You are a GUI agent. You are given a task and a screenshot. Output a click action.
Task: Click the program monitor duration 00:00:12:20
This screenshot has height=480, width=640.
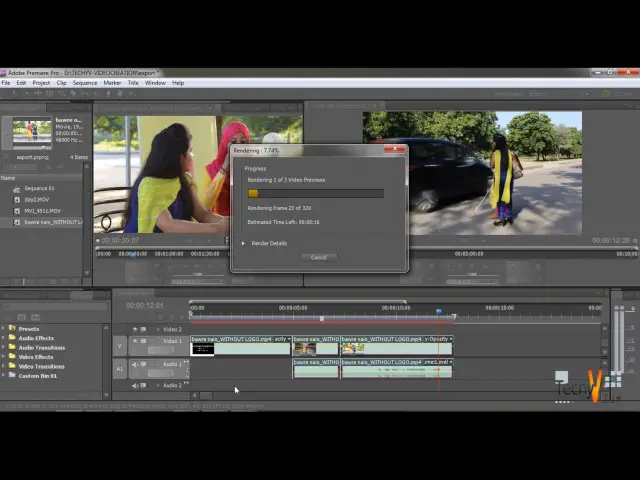(x=611, y=240)
